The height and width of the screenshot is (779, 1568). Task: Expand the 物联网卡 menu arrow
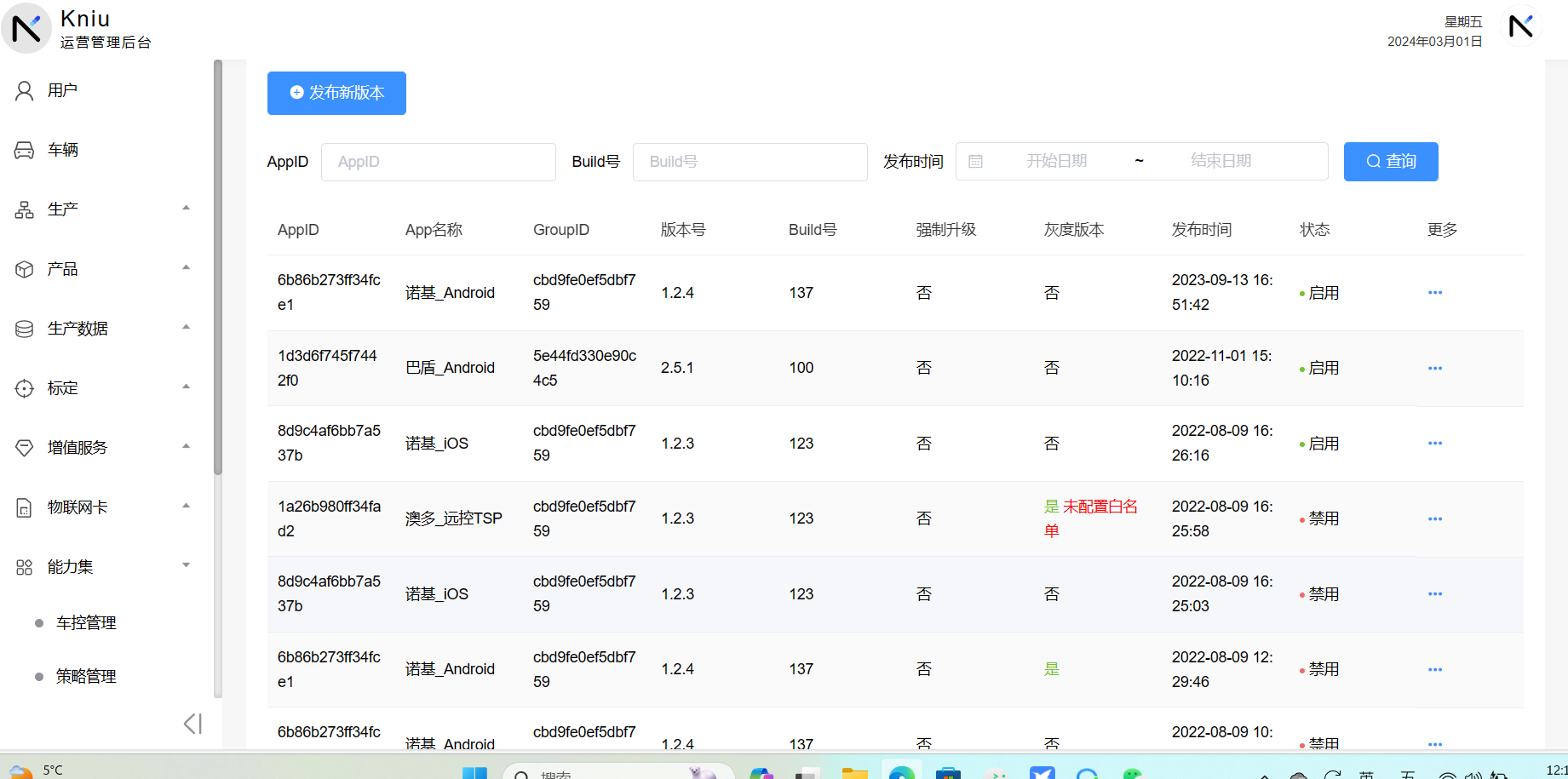pyautogui.click(x=186, y=506)
